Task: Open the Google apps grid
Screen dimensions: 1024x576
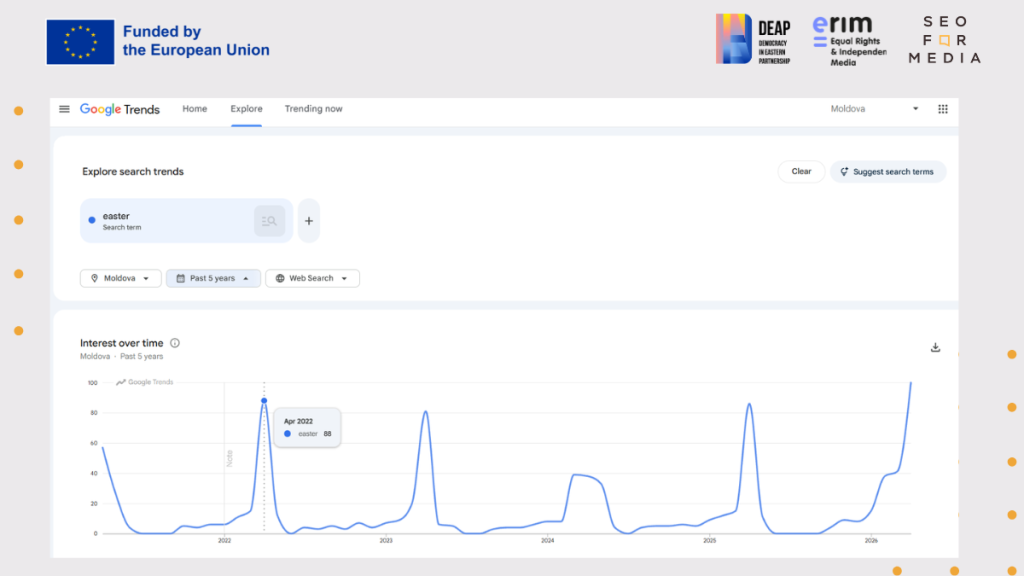Action: pos(942,109)
